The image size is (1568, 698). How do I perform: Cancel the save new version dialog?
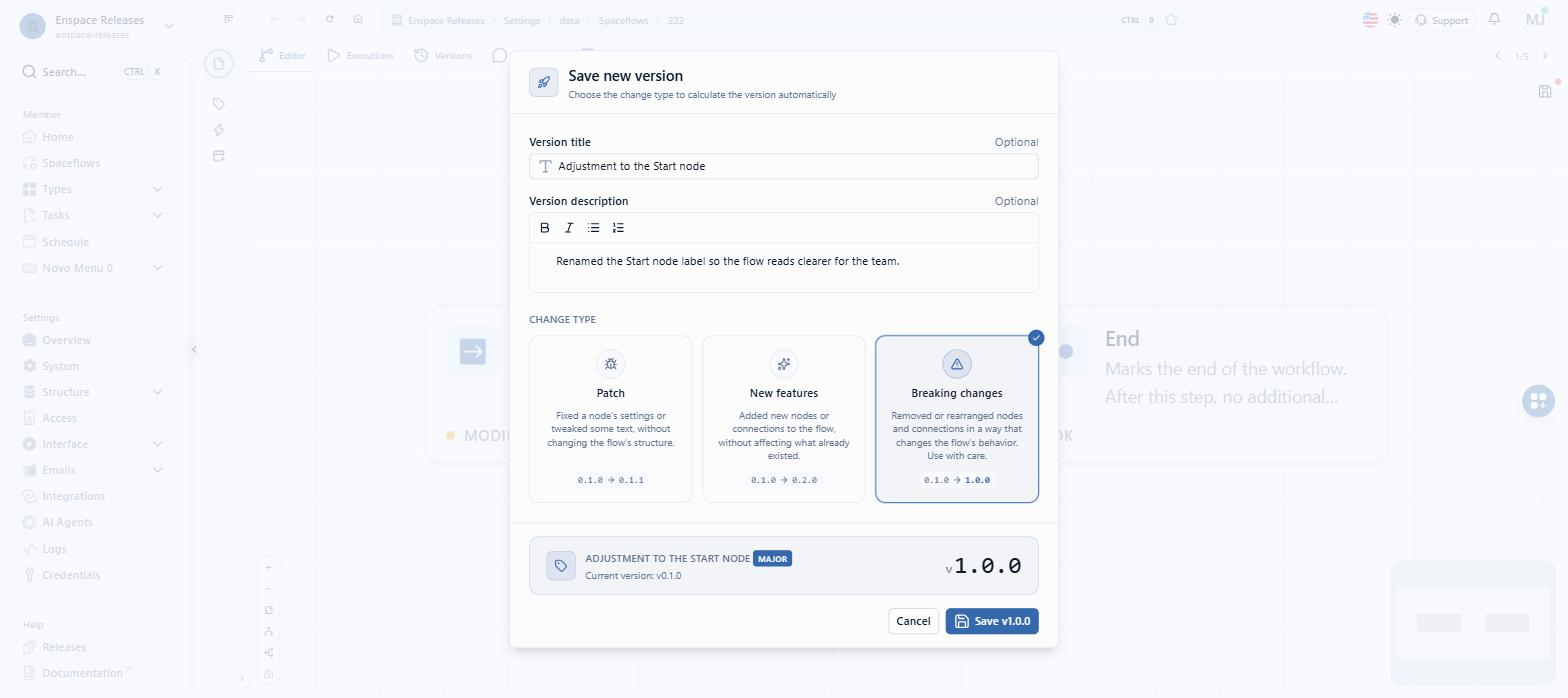tap(913, 621)
